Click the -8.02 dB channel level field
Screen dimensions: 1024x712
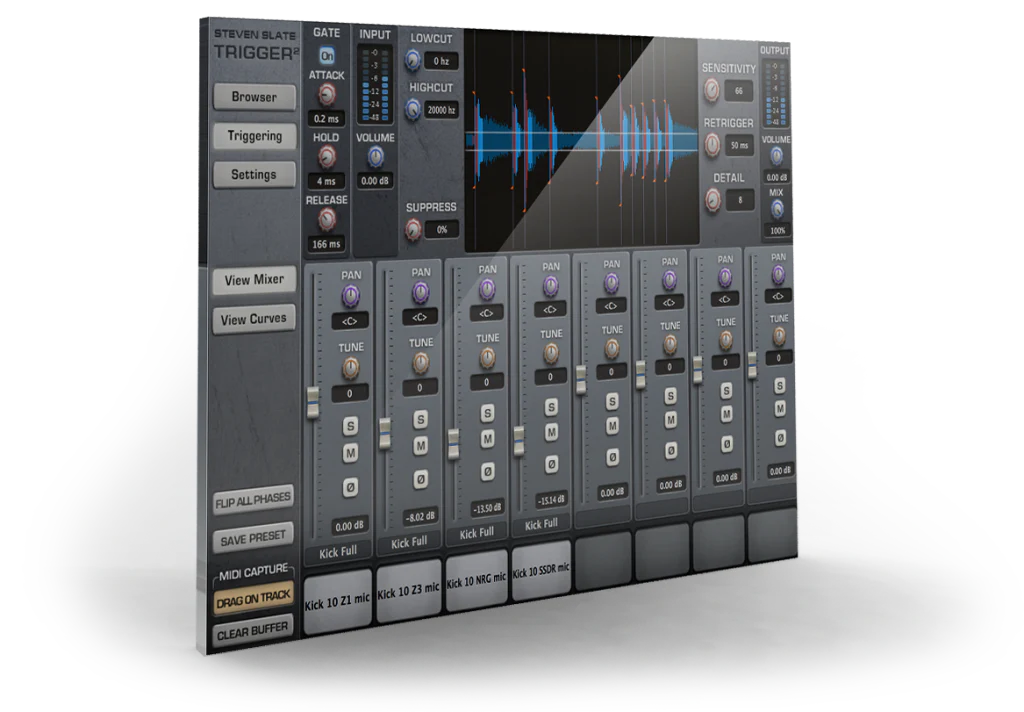click(420, 517)
